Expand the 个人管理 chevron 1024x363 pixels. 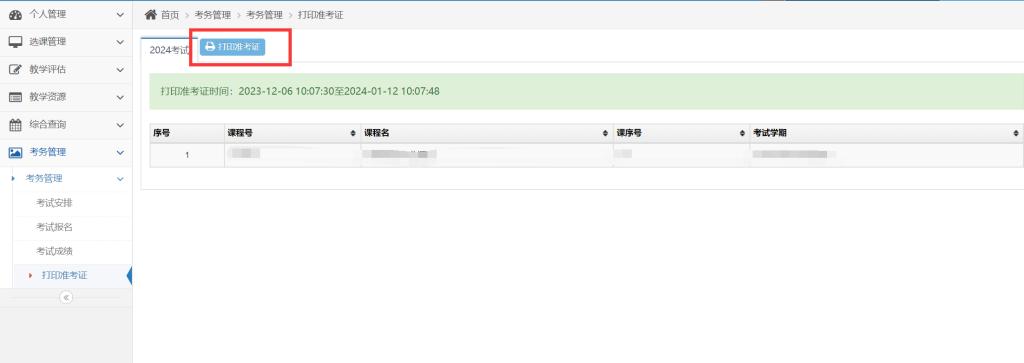pos(120,14)
